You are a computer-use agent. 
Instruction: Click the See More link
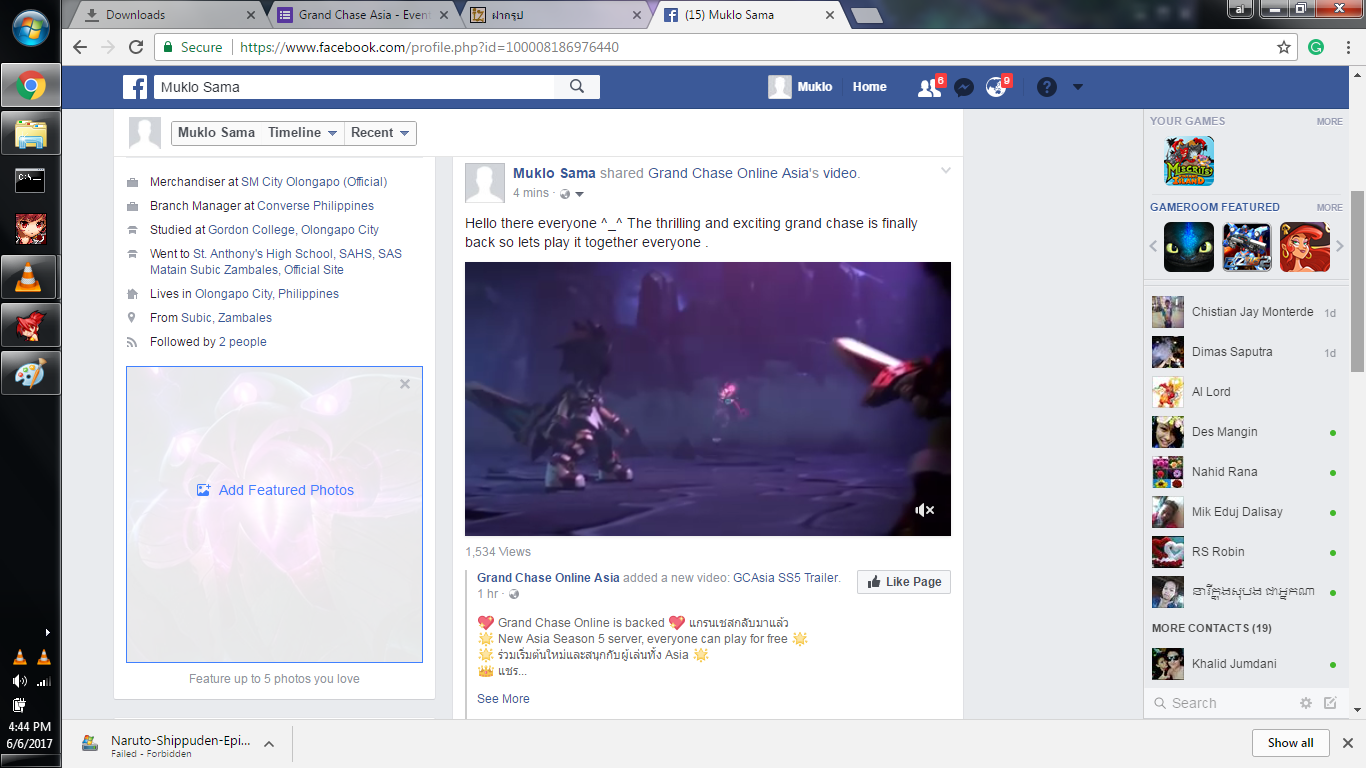coord(503,699)
